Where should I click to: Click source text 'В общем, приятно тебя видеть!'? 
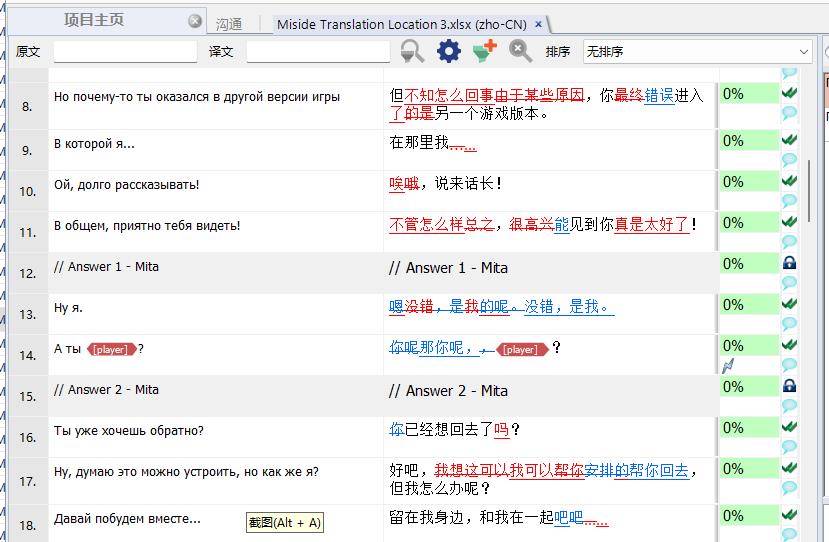[x=147, y=226]
